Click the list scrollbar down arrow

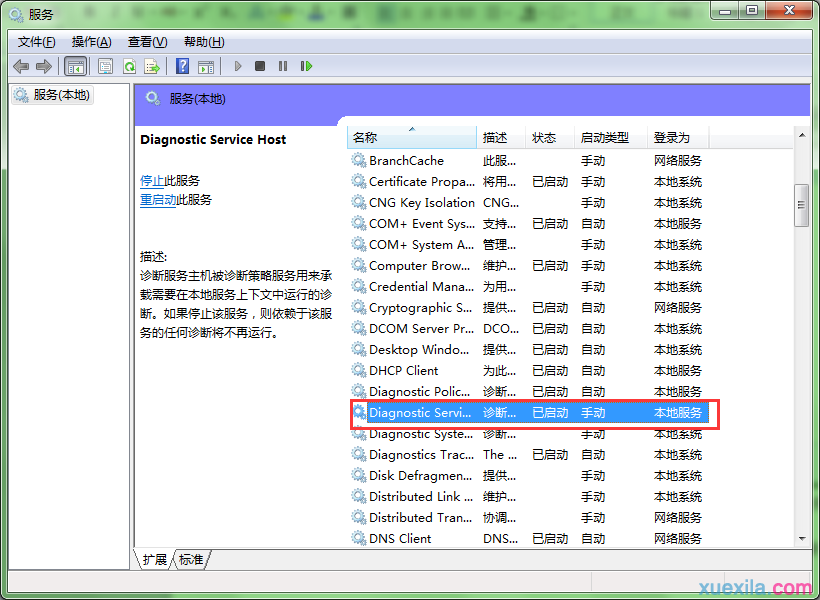pos(802,538)
